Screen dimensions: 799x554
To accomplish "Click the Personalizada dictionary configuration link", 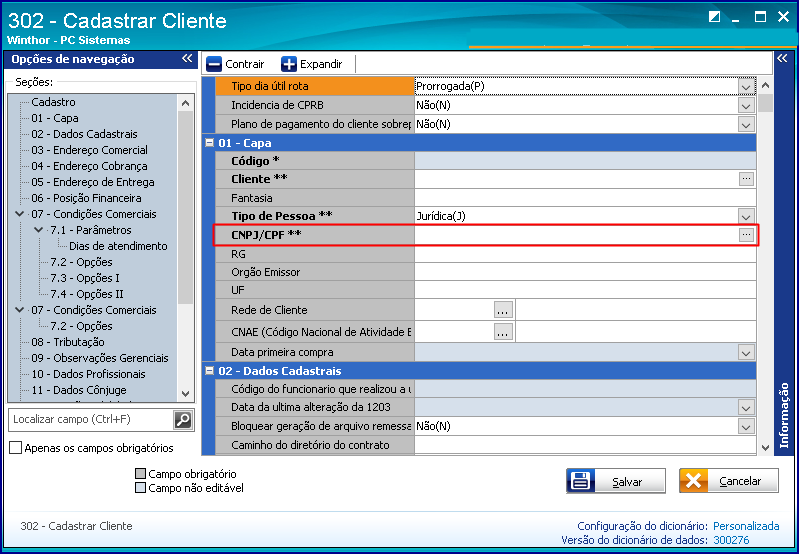I will point(746,526).
